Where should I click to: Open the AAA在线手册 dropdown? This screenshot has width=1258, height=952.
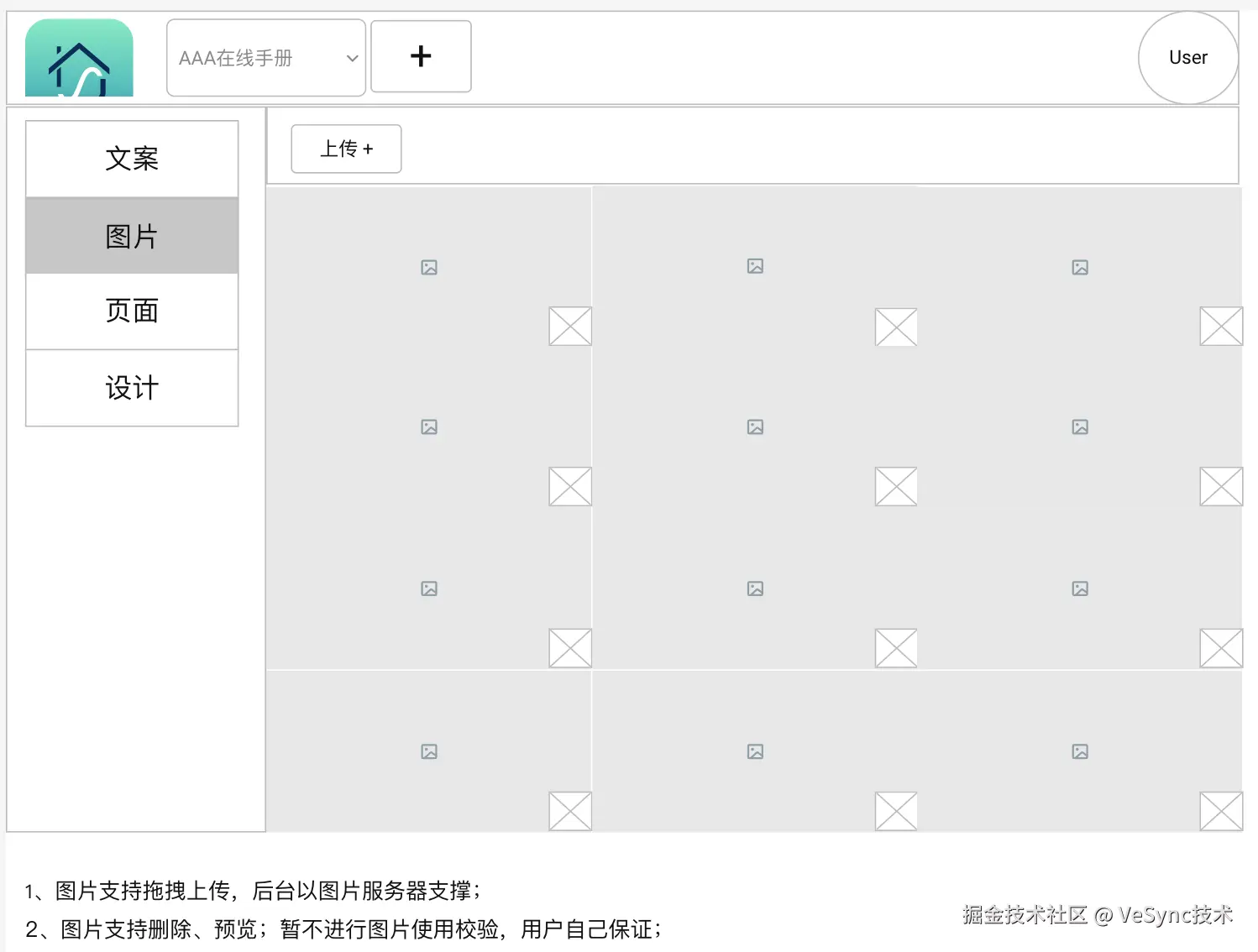click(265, 57)
